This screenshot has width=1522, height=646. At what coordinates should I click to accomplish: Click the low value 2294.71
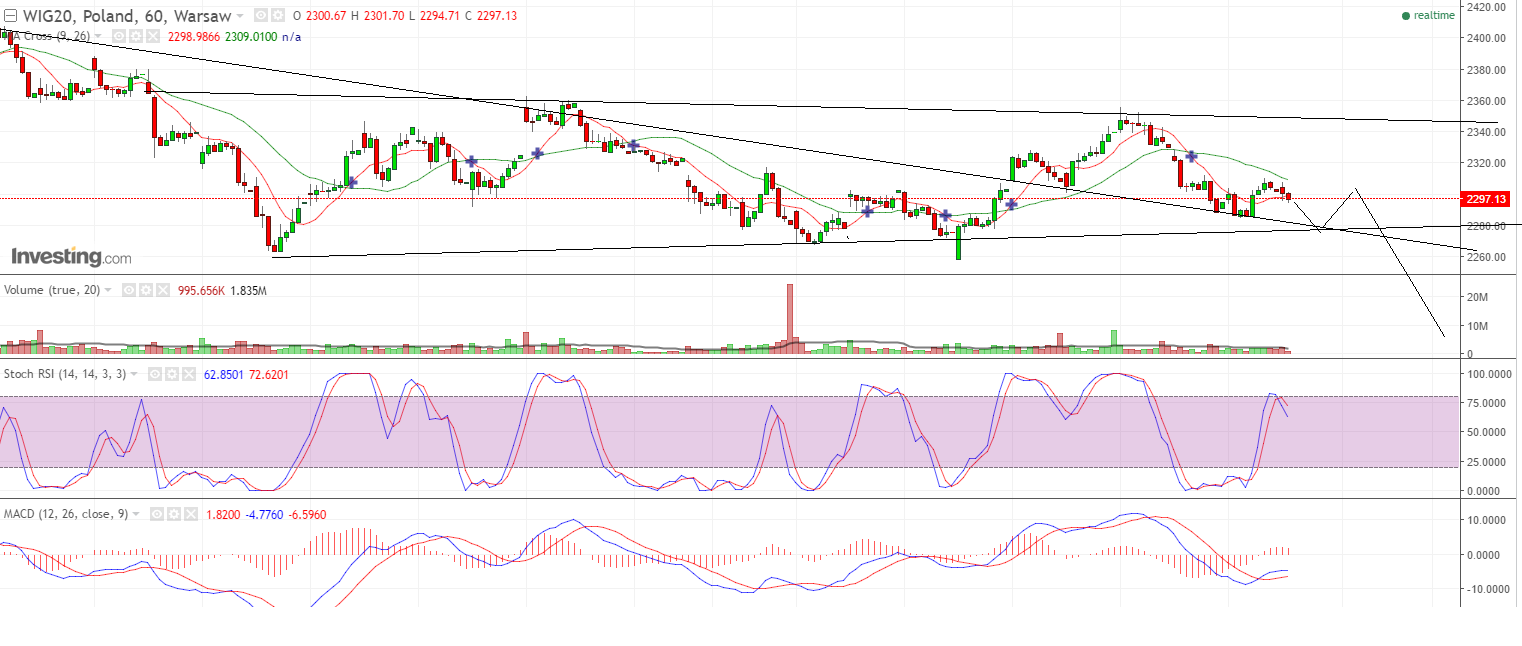click(x=439, y=16)
